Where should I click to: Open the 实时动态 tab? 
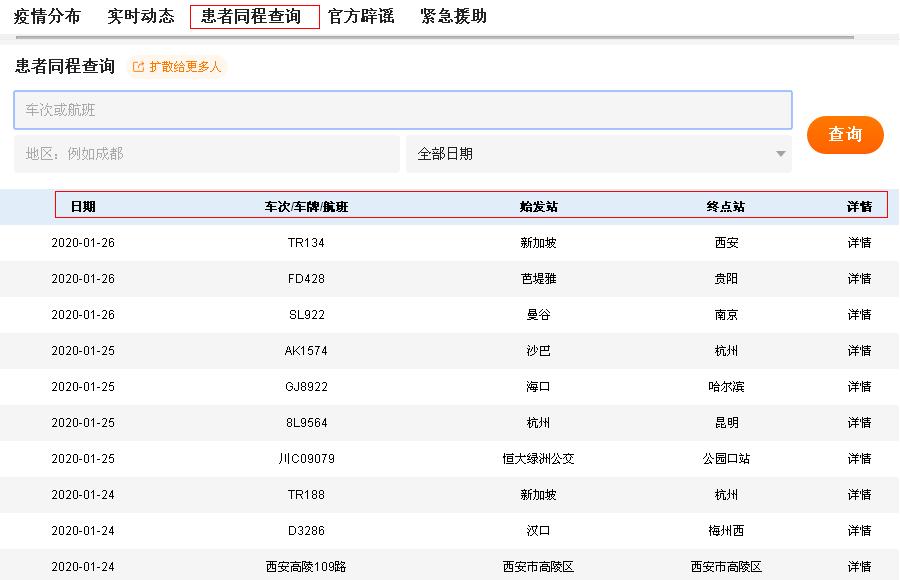(139, 16)
